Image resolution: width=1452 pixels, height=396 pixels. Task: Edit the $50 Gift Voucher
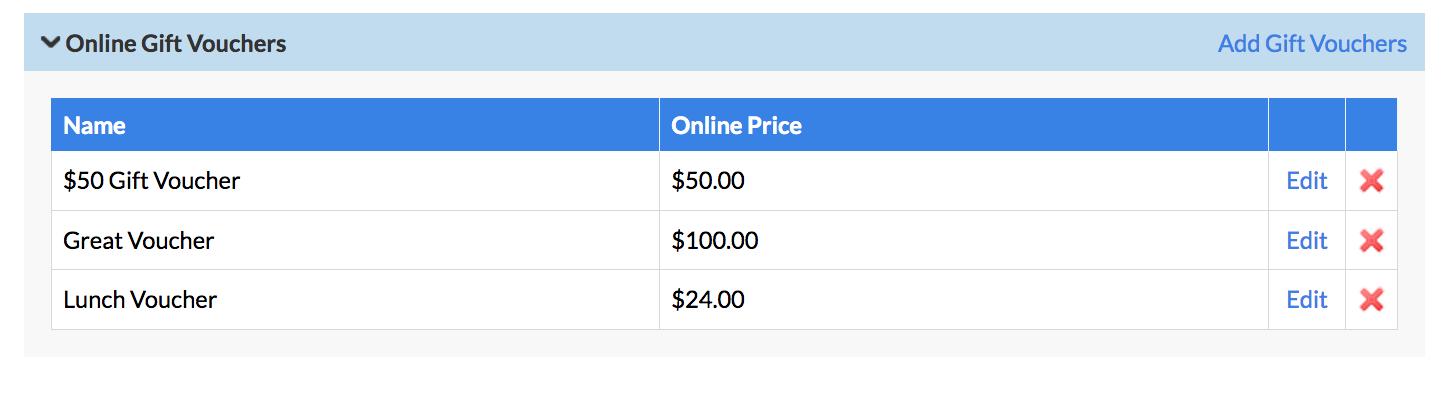(x=1307, y=181)
